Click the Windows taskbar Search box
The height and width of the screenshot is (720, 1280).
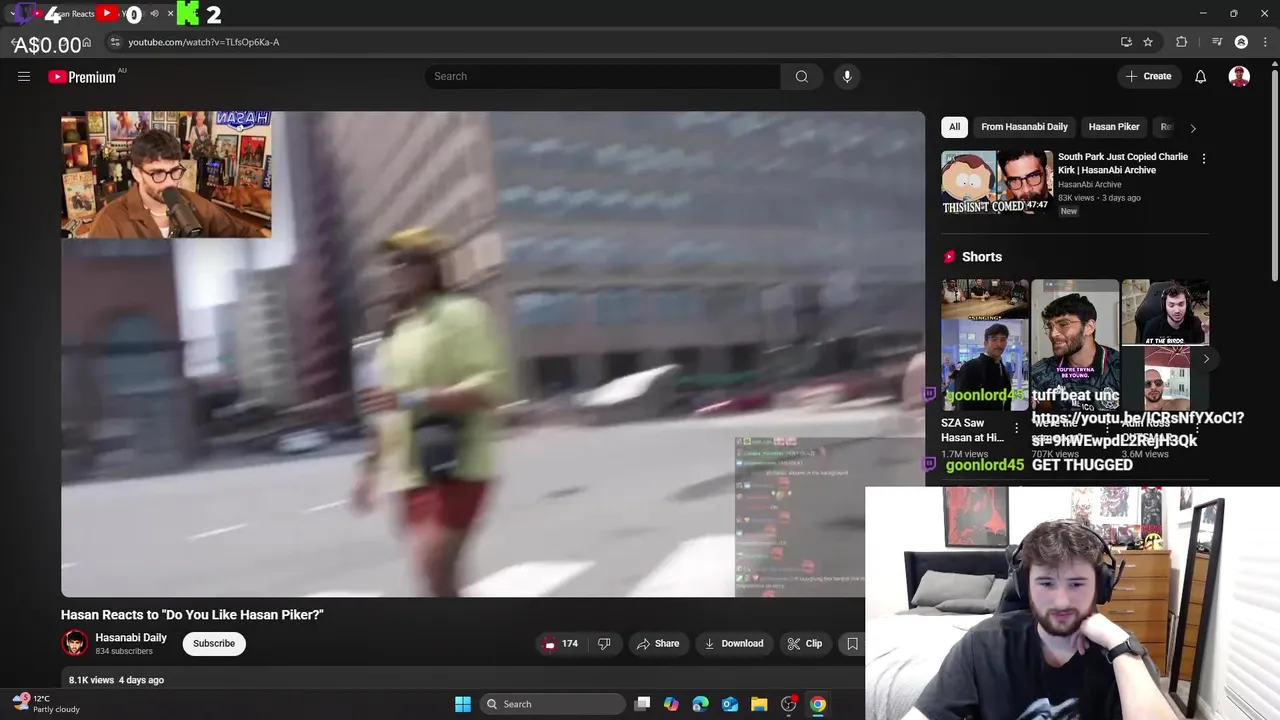tap(552, 704)
